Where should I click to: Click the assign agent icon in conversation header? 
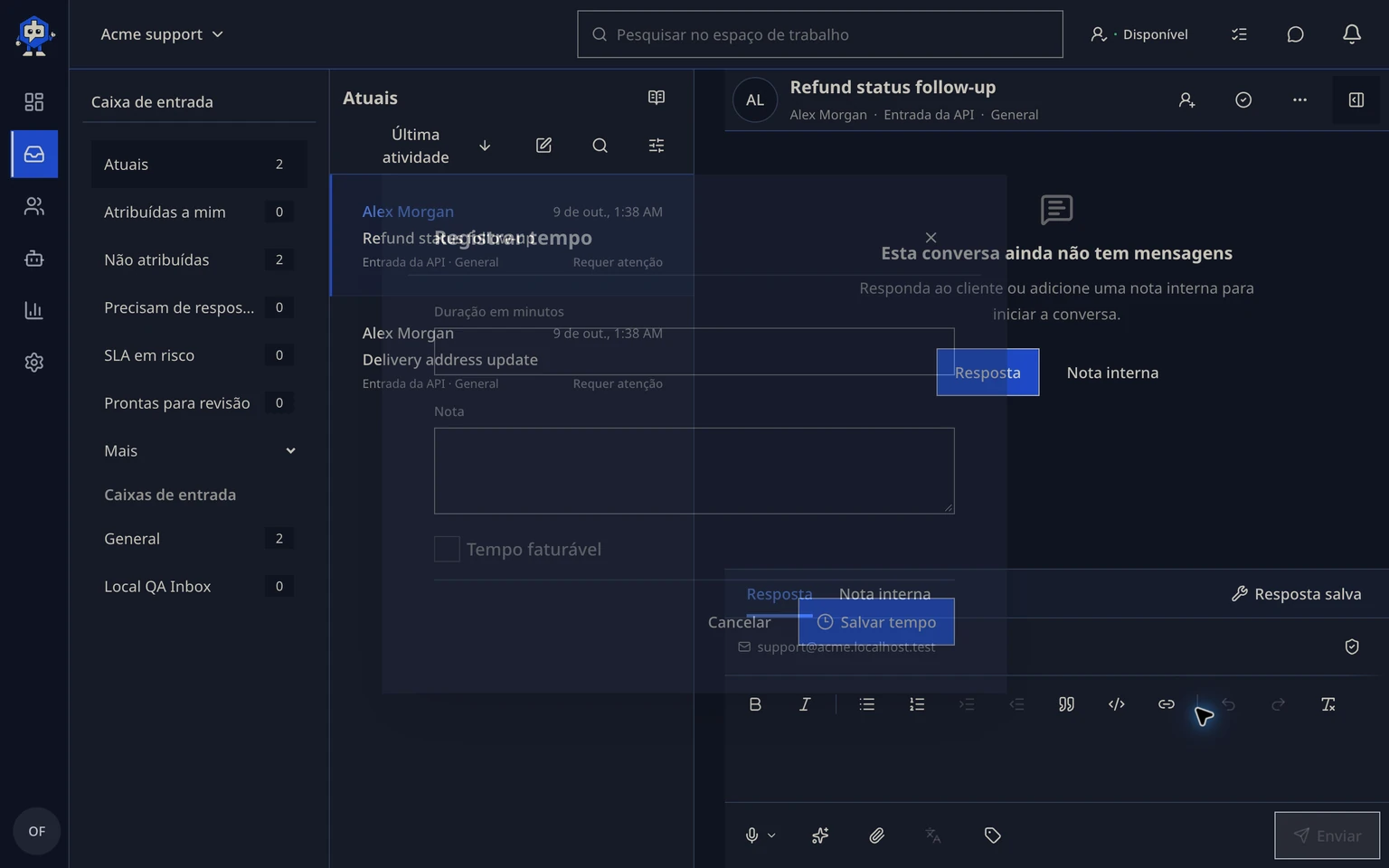pos(1187,100)
